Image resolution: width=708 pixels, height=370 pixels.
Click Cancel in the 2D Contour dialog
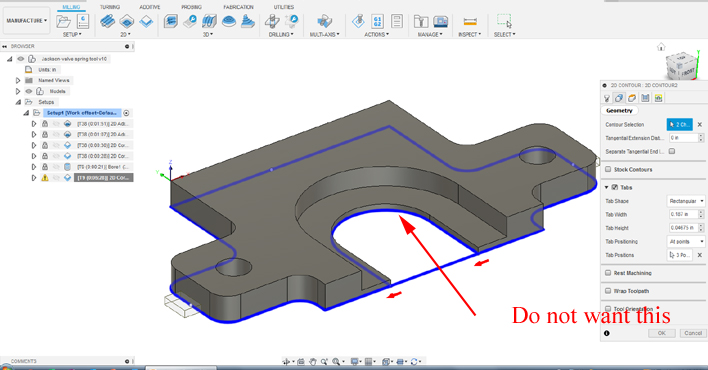(693, 333)
